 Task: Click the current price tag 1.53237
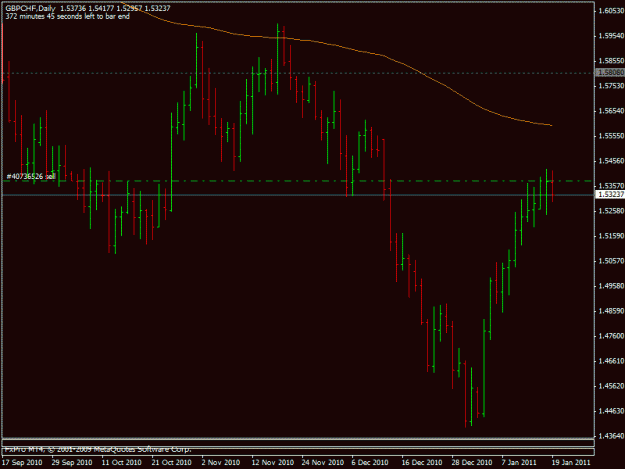[x=610, y=194]
